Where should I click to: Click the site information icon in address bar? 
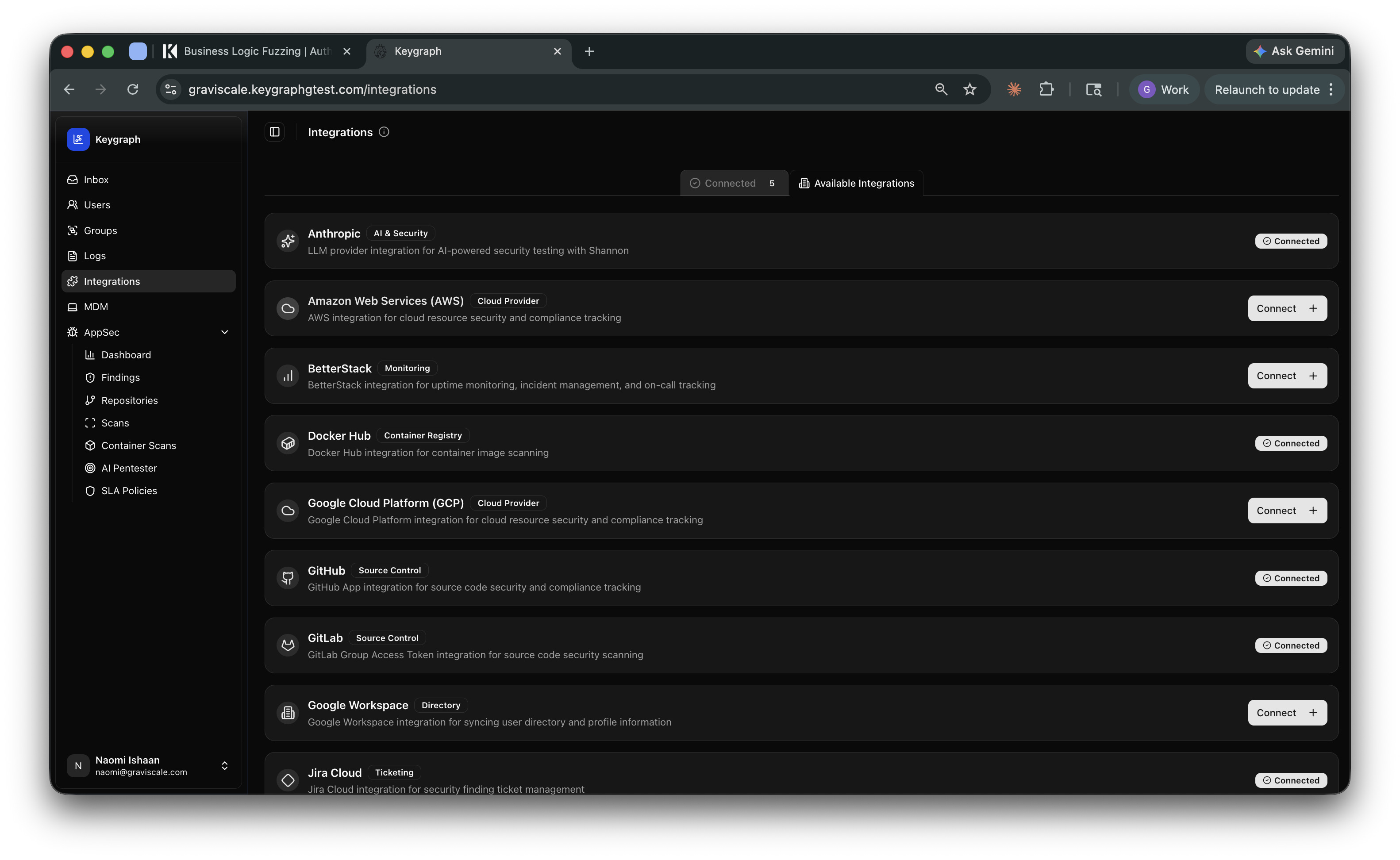(171, 89)
